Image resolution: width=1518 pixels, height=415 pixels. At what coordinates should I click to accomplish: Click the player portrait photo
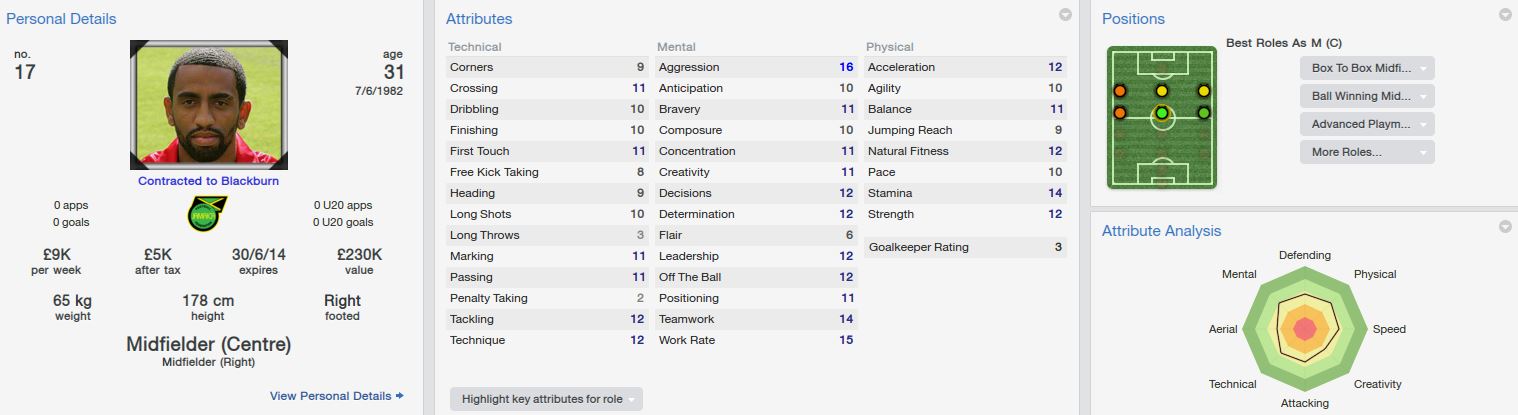(x=209, y=105)
